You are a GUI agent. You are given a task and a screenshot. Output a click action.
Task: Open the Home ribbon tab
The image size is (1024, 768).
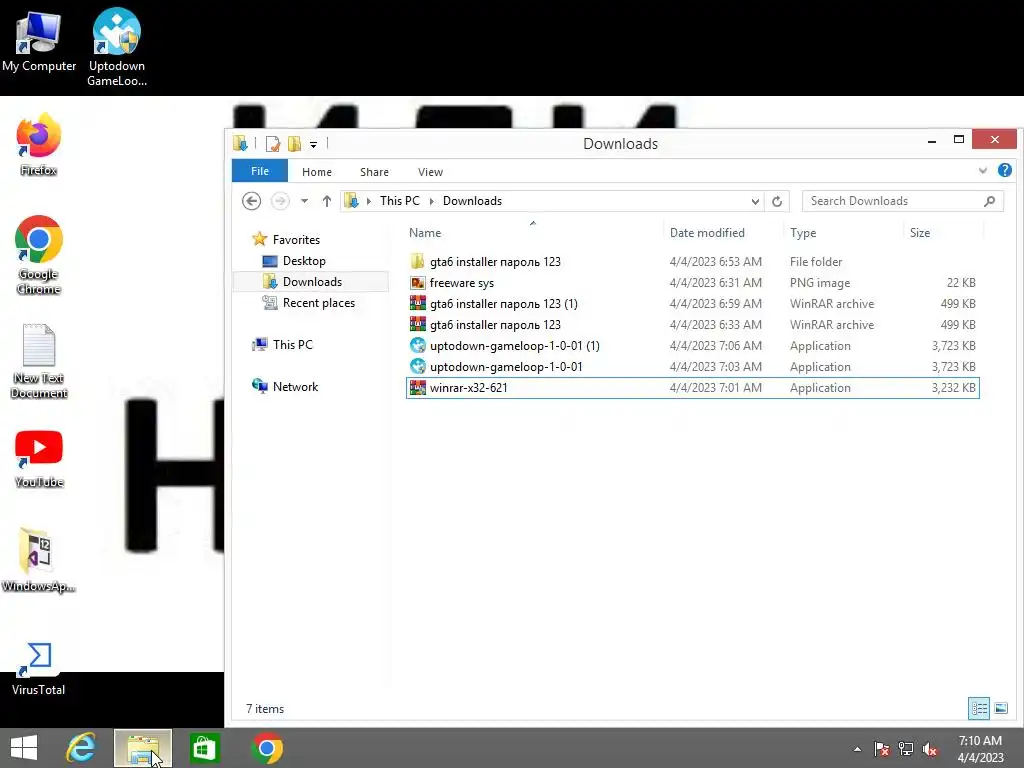pyautogui.click(x=317, y=172)
